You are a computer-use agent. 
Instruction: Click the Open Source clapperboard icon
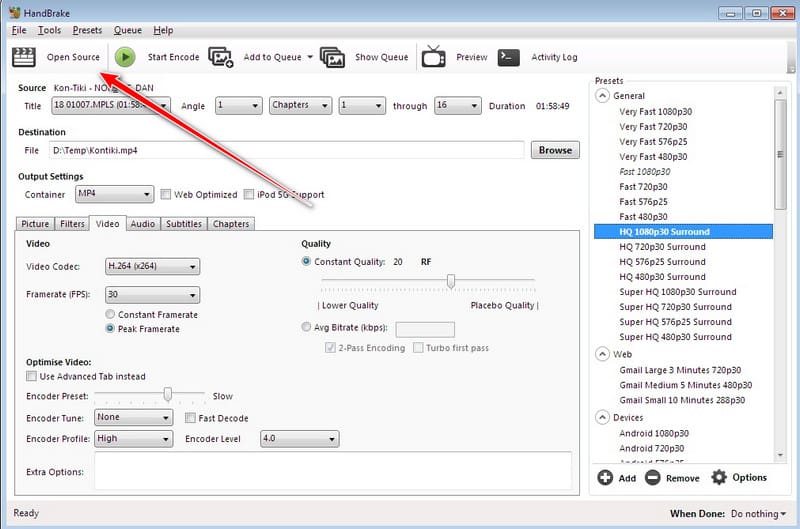23,57
